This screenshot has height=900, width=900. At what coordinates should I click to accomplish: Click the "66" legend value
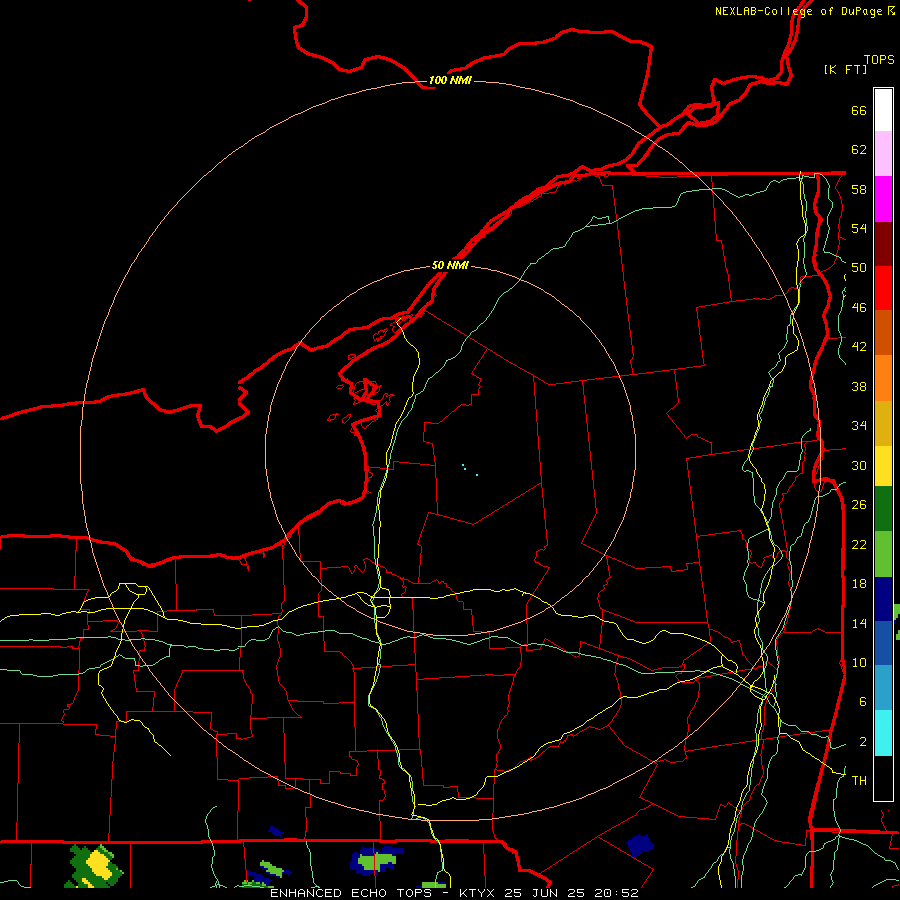(859, 110)
